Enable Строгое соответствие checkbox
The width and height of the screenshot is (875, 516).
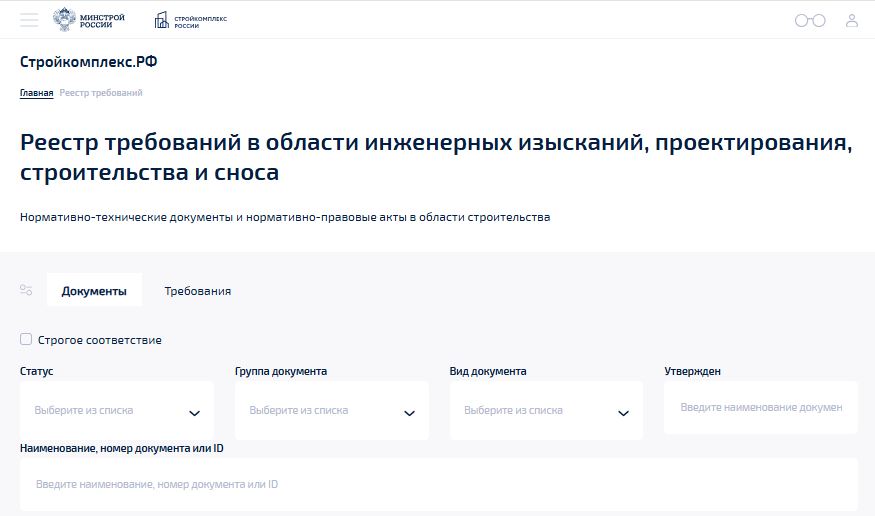[26, 339]
